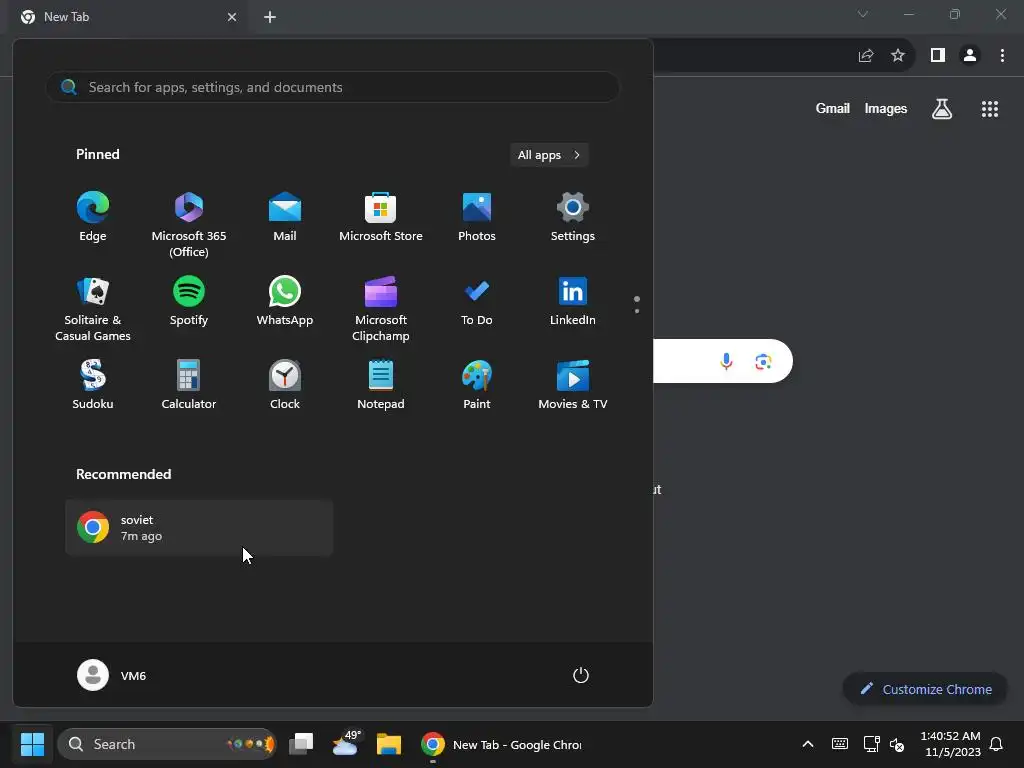Open the Calculator app
Screen dimensions: 1024x768
(x=189, y=385)
